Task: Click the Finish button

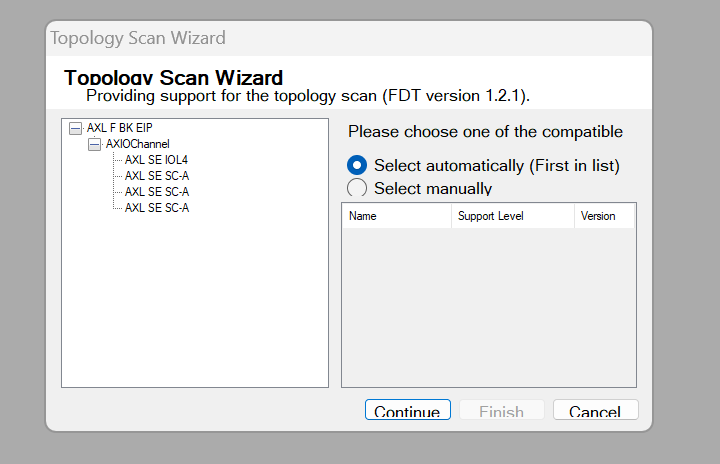Action: point(502,410)
